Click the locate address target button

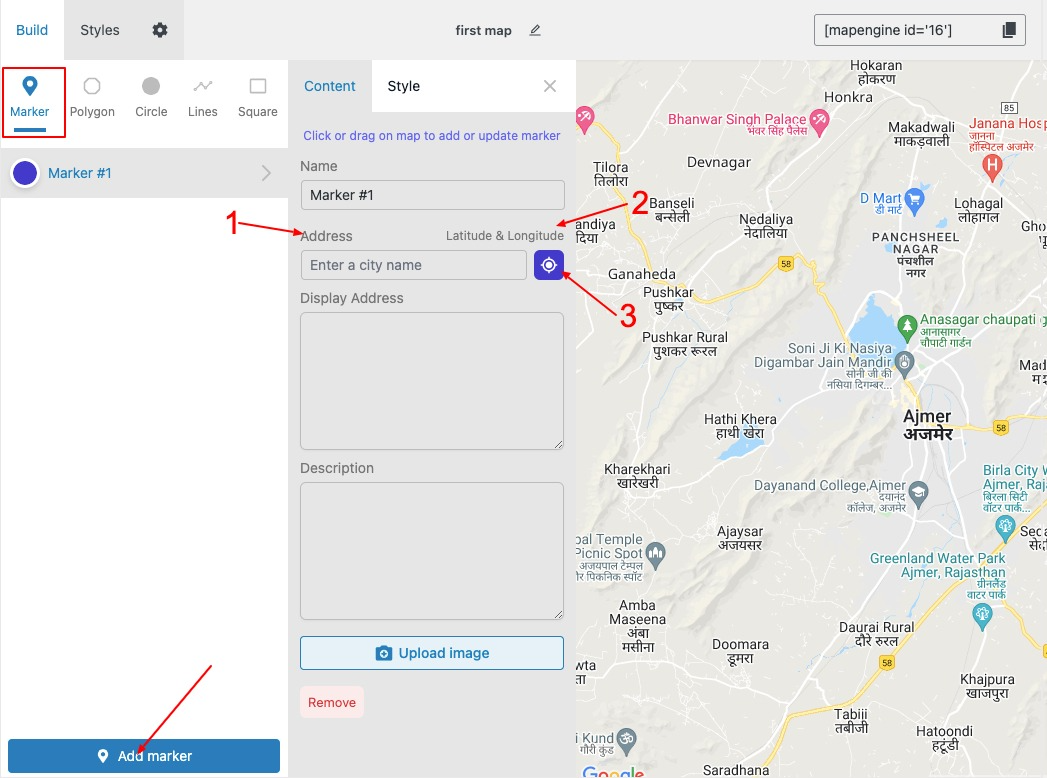[549, 265]
